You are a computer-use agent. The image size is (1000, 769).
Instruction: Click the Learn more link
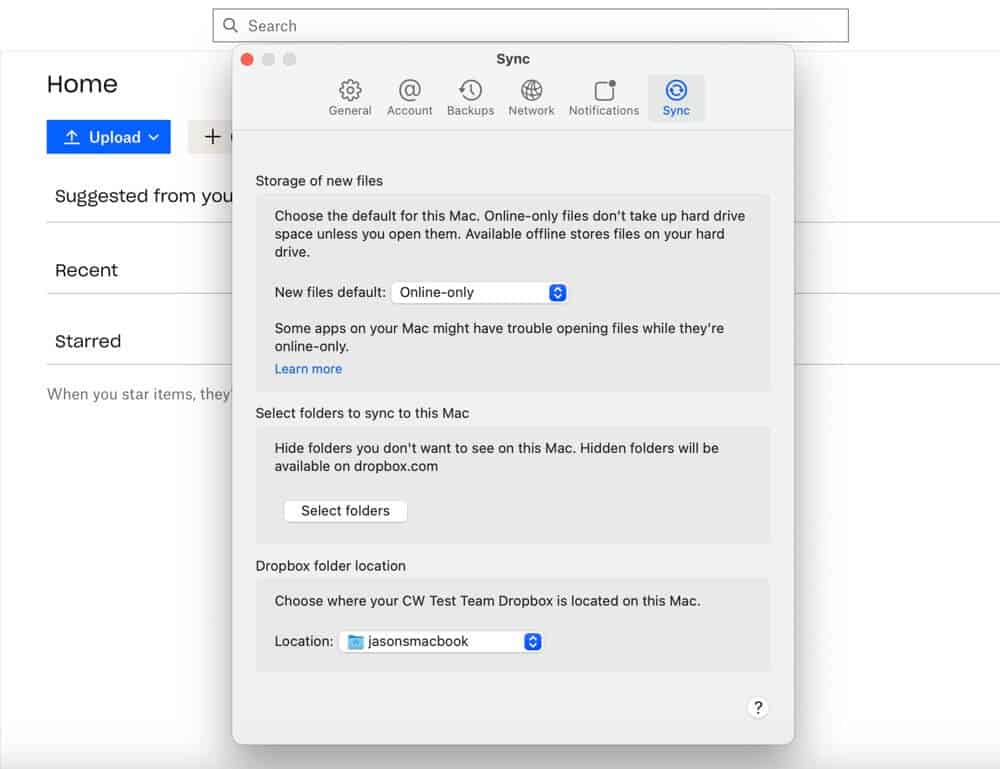(x=308, y=369)
